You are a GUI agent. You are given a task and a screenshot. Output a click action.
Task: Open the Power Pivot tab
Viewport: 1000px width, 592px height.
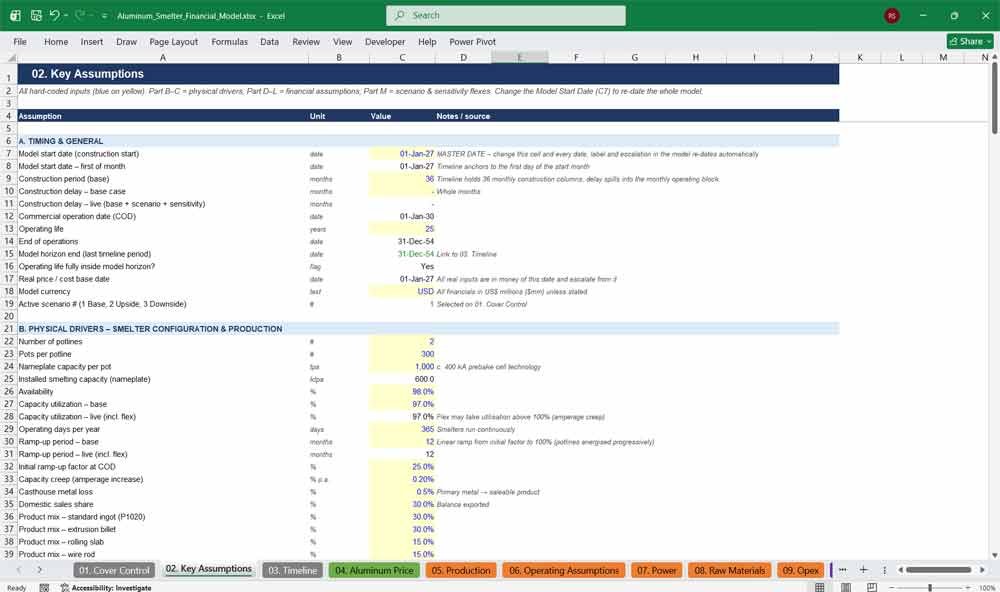[x=472, y=41]
